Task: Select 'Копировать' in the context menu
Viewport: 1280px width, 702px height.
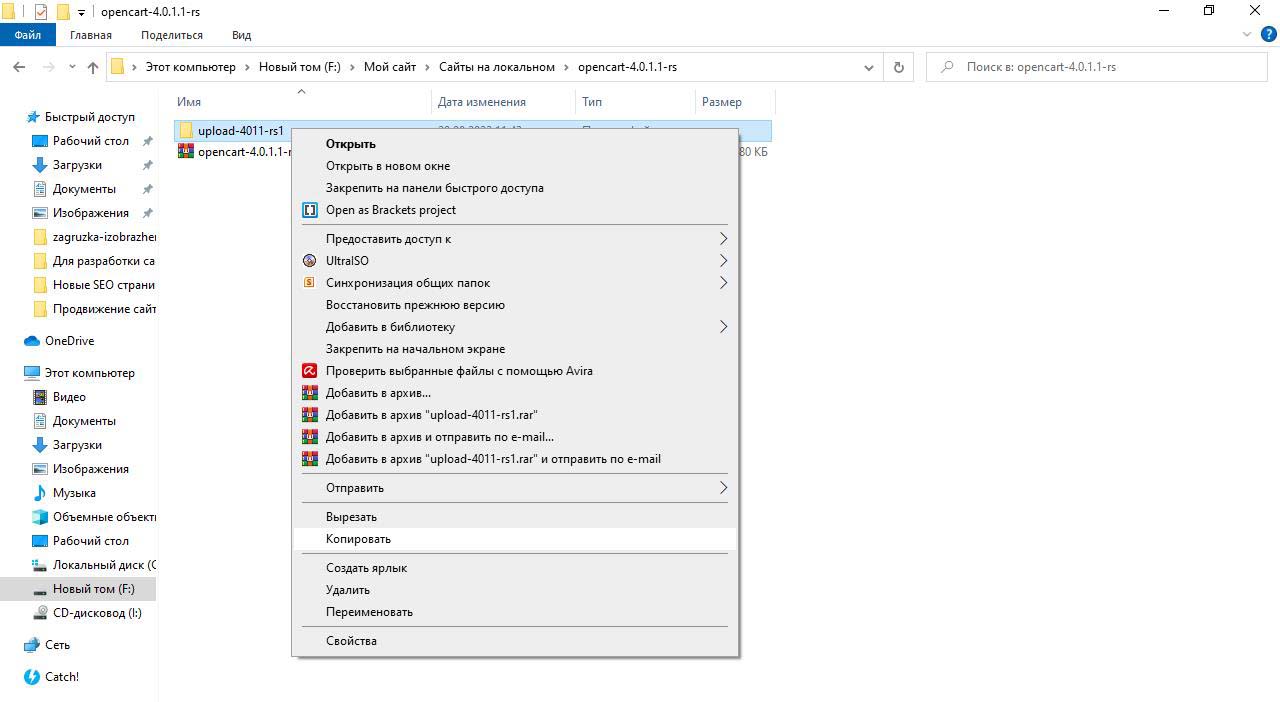Action: click(358, 539)
